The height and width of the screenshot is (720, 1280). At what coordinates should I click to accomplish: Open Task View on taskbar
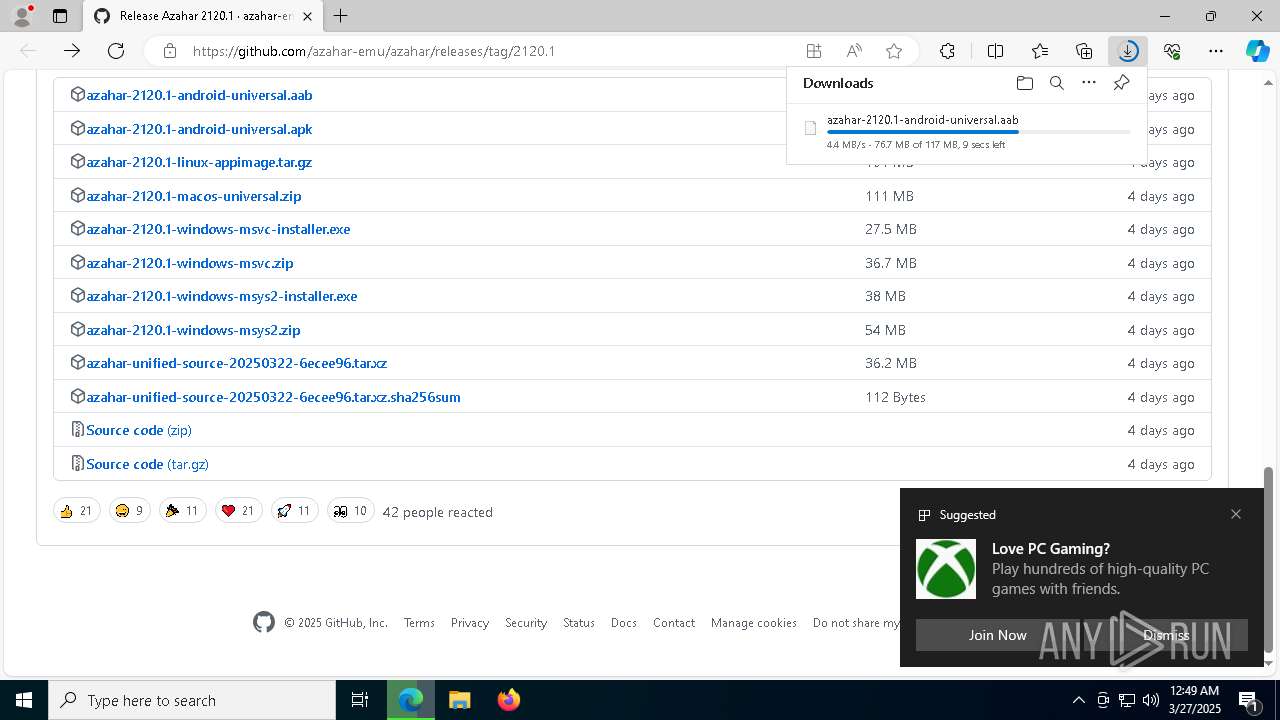[x=360, y=700]
